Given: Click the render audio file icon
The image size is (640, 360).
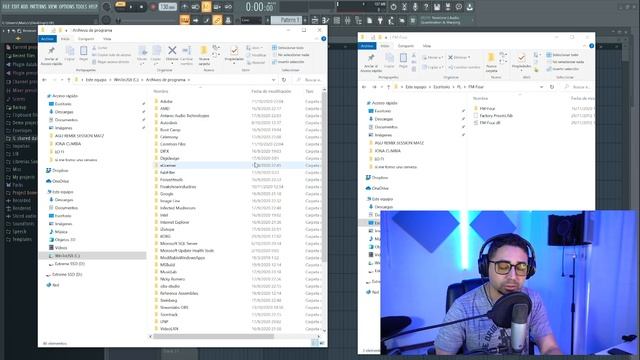Looking at the screenshot, I should click(x=448, y=7).
